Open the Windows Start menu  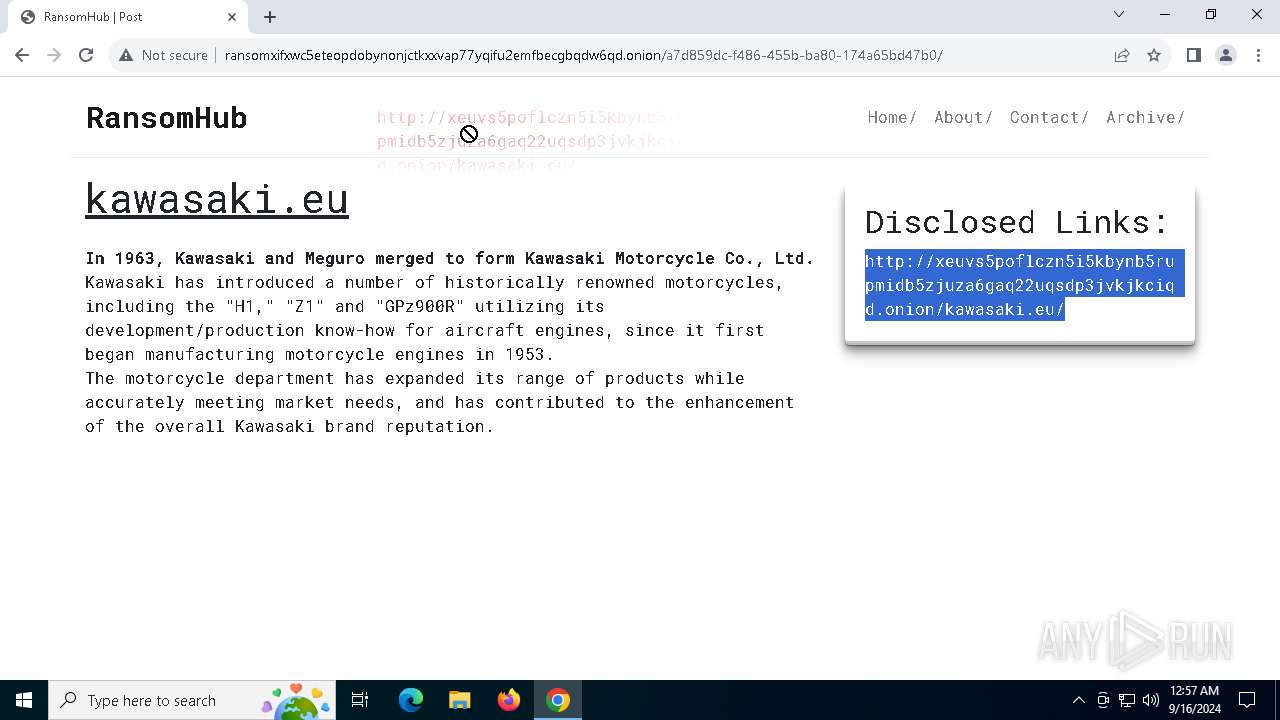tap(24, 700)
